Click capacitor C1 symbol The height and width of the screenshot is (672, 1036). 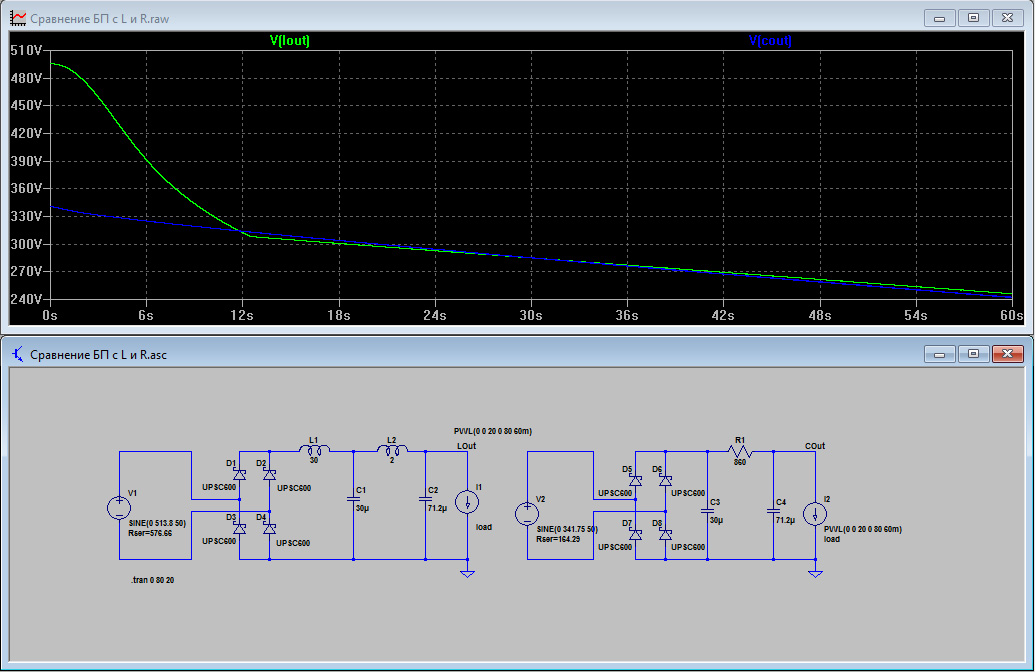pos(352,497)
